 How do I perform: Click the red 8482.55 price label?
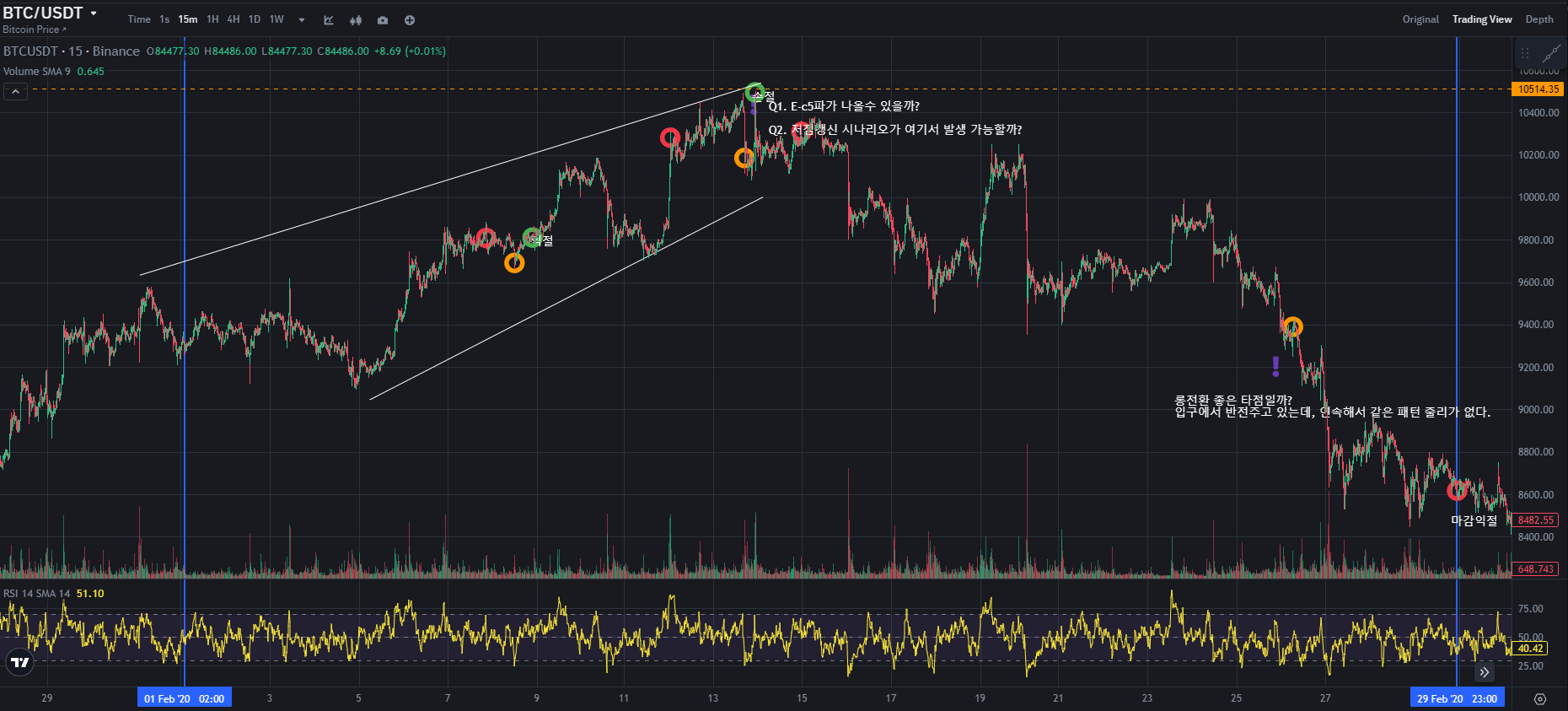[1535, 520]
